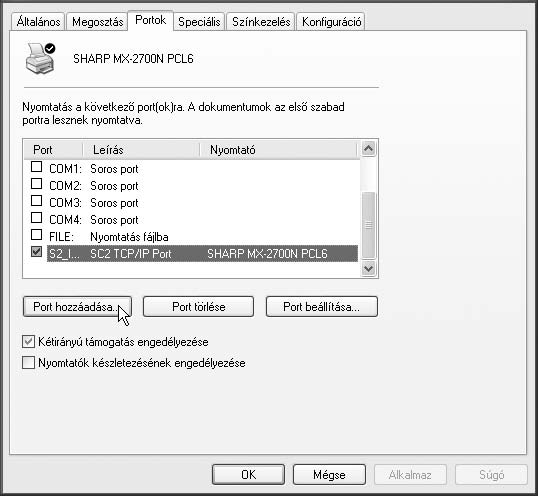Click the Nyomtató column header
The height and width of the screenshot is (496, 538).
pos(279,150)
